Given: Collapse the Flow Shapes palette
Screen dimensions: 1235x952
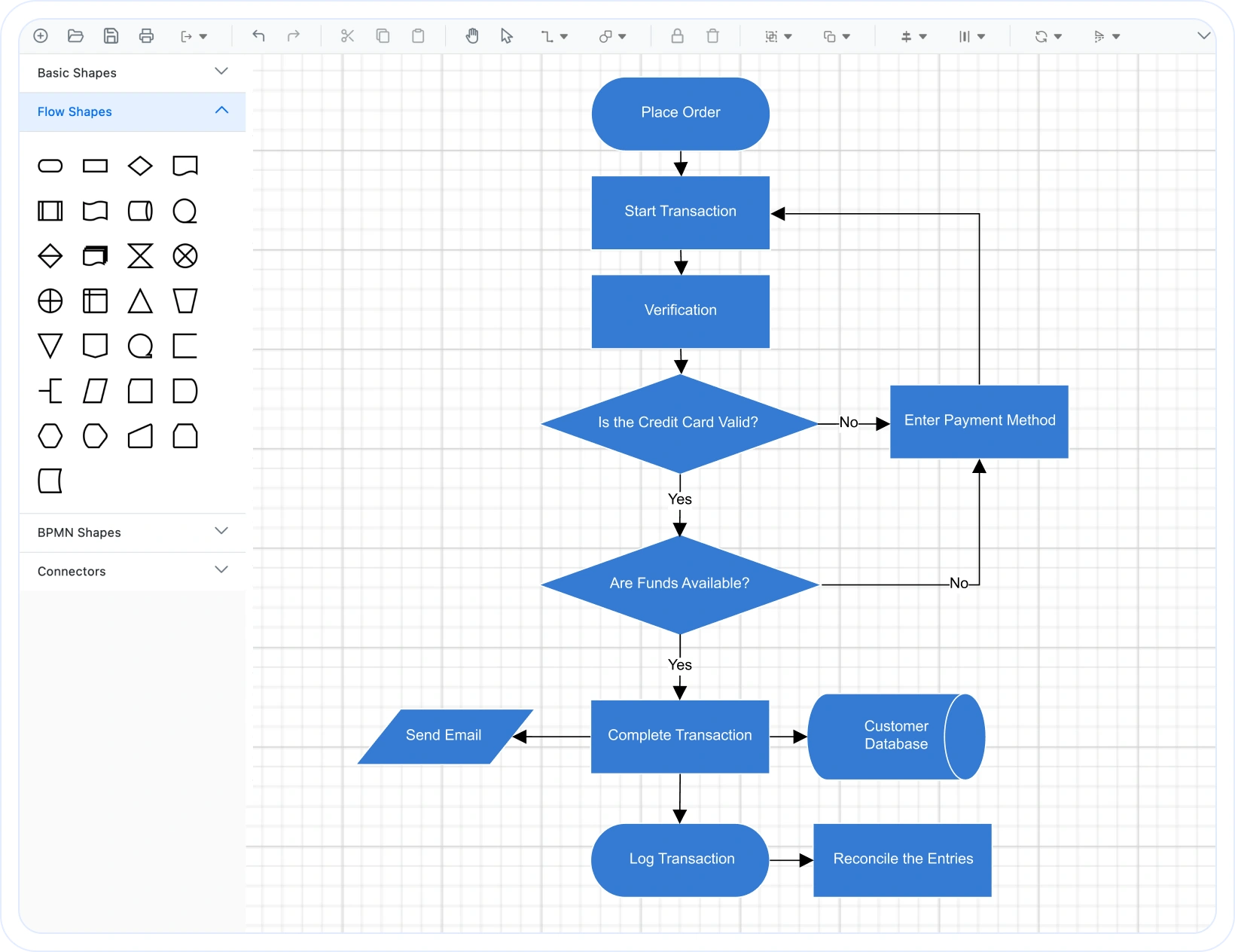Looking at the screenshot, I should 133,111.
